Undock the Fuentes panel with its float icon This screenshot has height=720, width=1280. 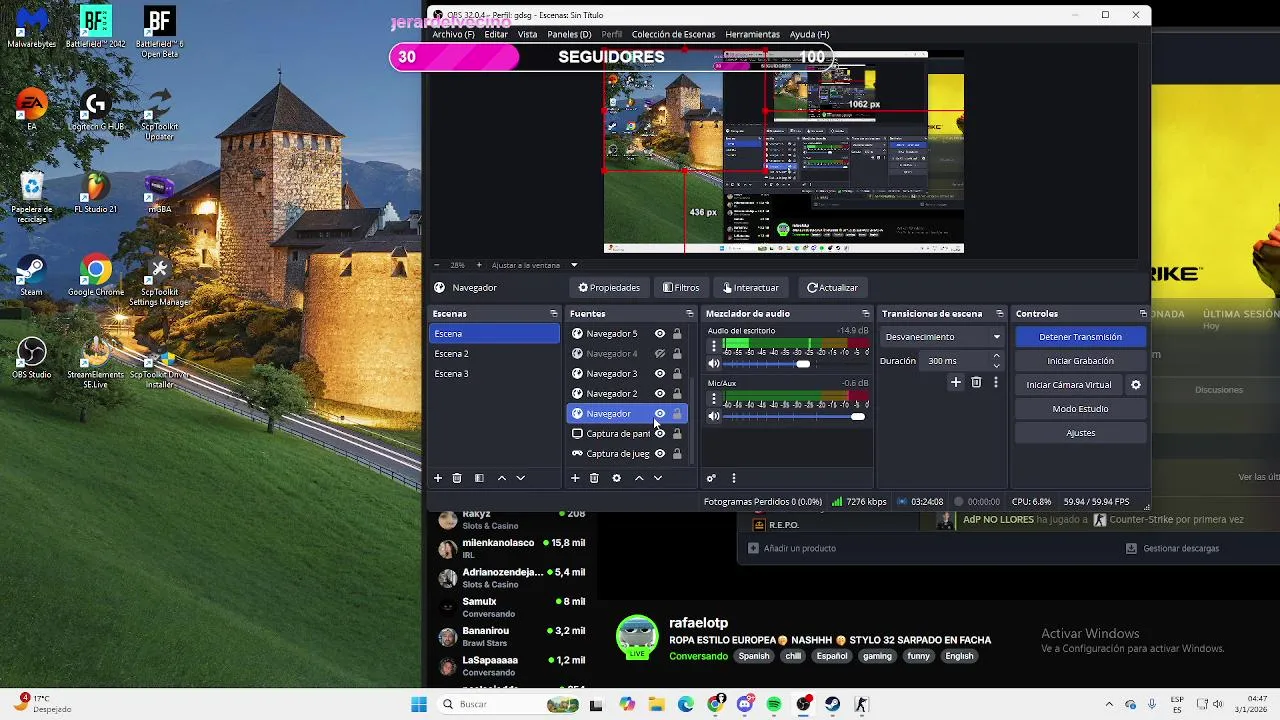pos(689,314)
